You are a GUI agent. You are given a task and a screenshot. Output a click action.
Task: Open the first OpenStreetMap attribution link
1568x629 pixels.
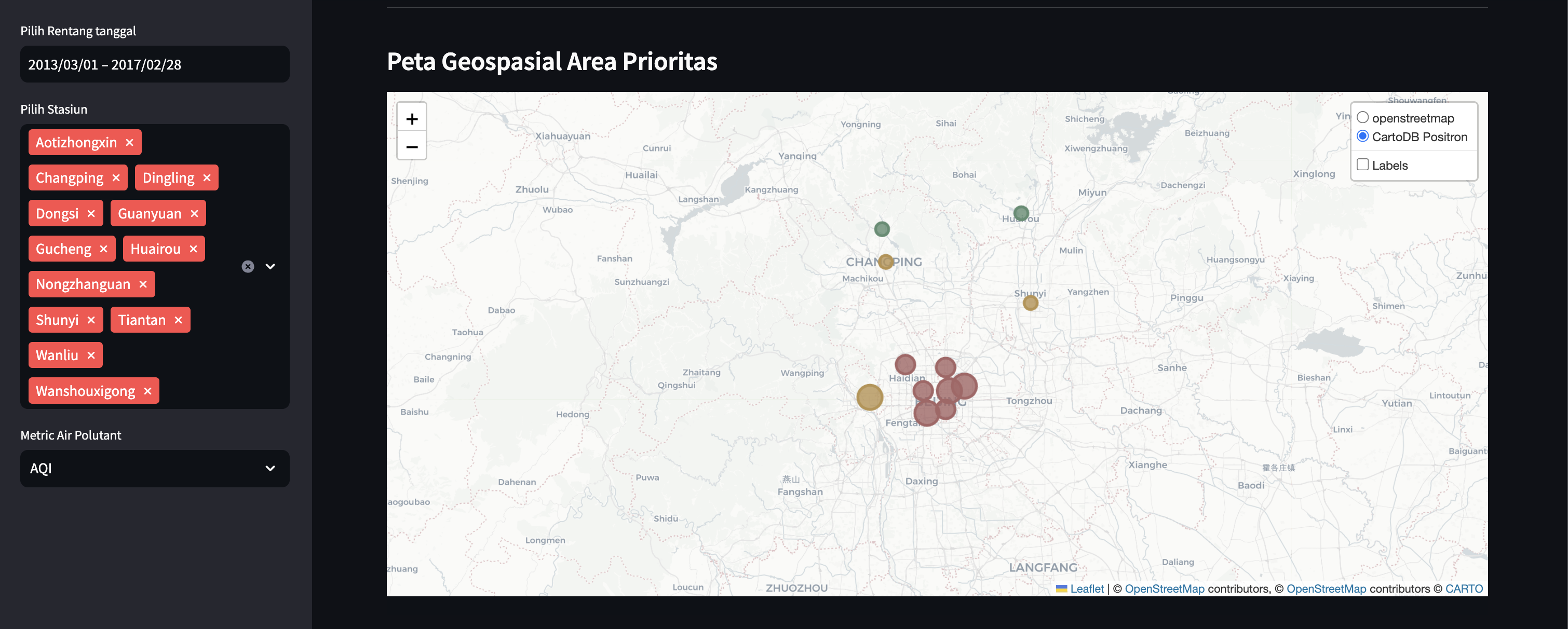[x=1165, y=588]
